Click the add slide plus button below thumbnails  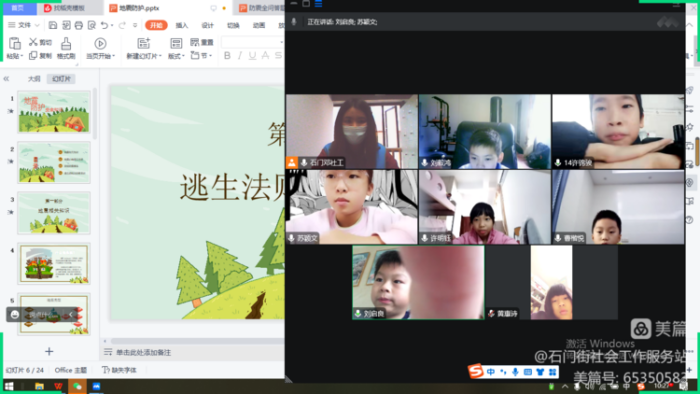point(49,352)
